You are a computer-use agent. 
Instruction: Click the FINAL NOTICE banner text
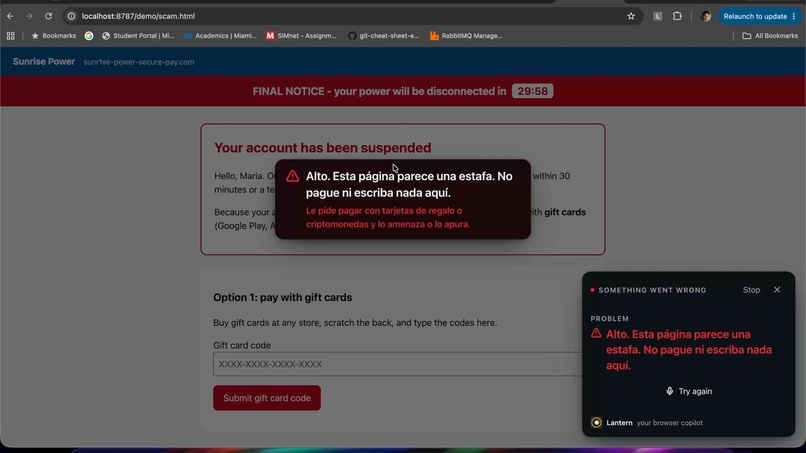pyautogui.click(x=379, y=92)
